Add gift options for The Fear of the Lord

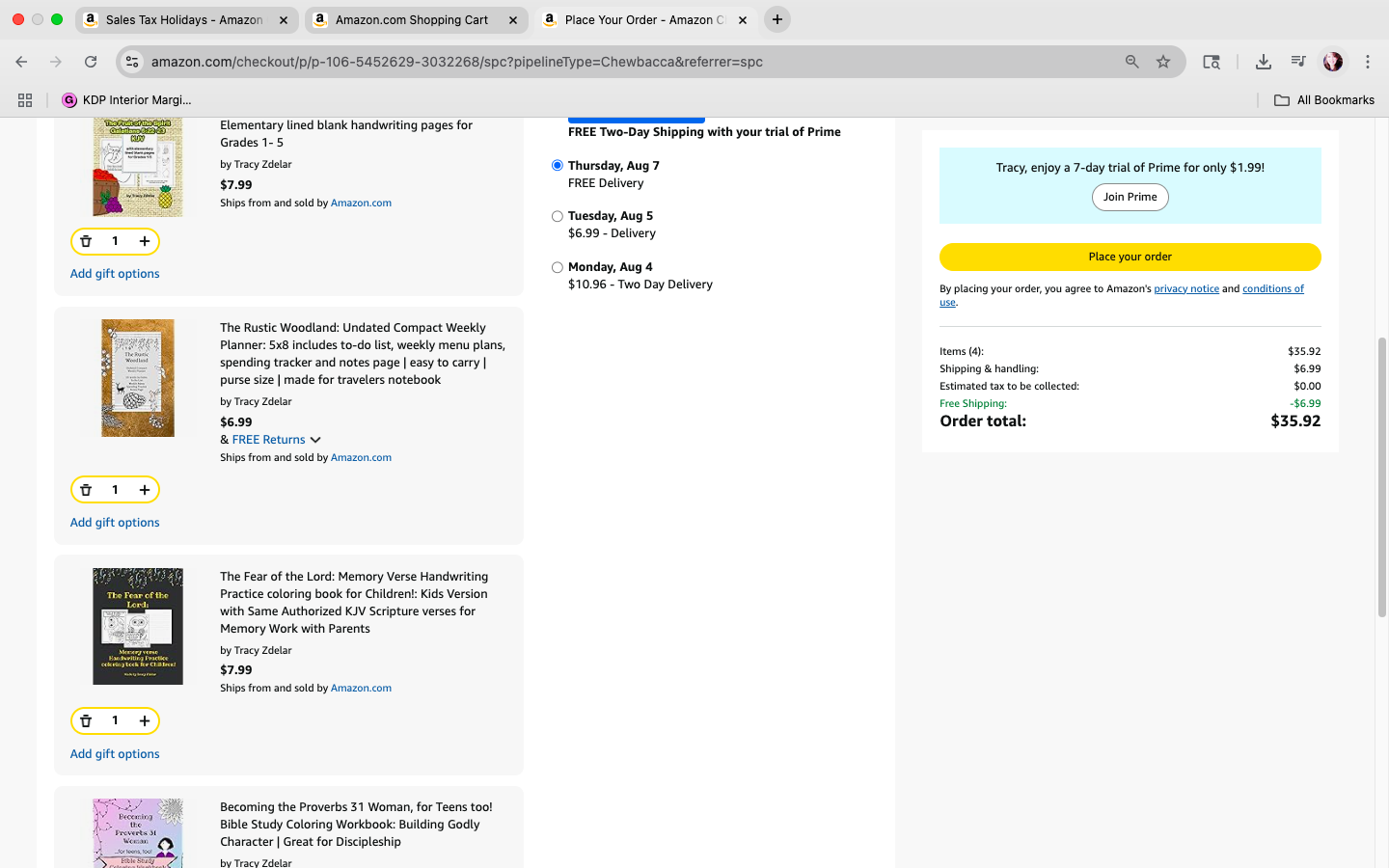coord(115,754)
